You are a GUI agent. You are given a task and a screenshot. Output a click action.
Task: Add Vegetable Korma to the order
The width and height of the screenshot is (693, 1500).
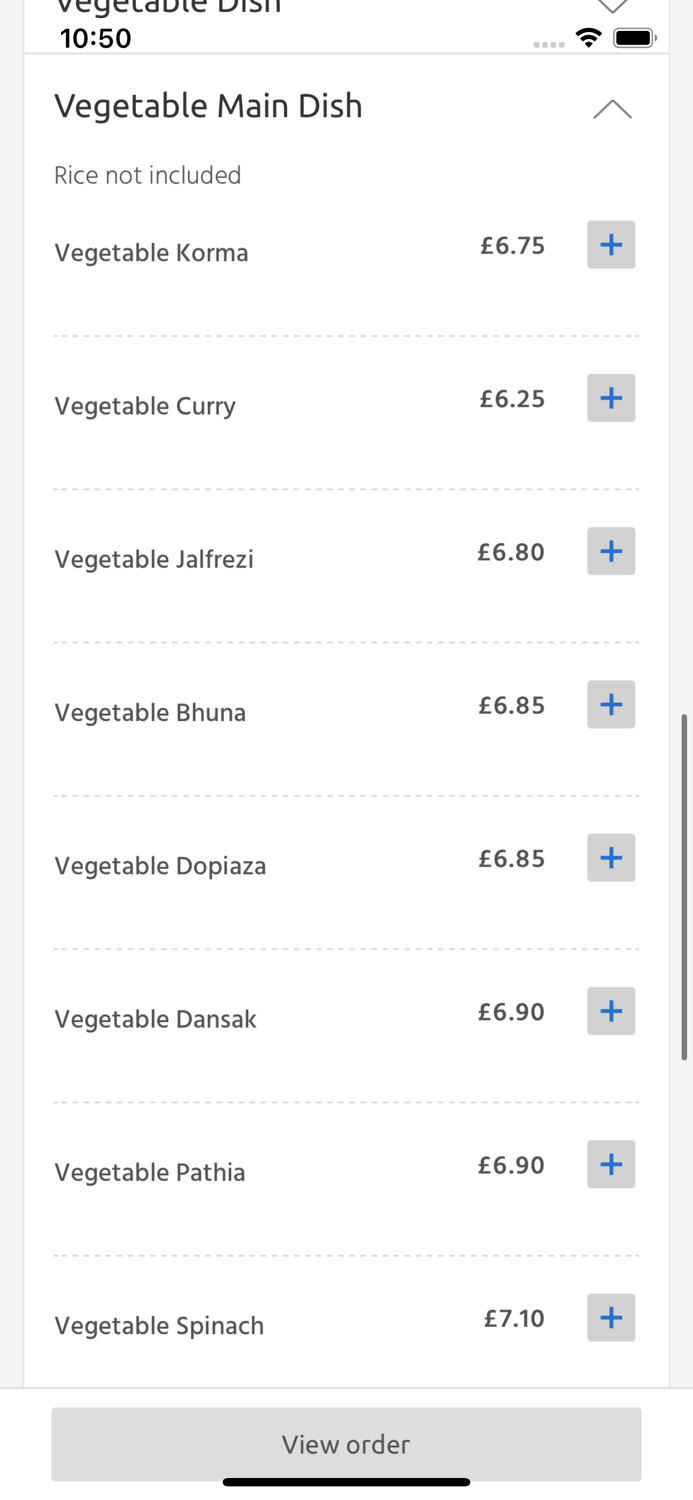[611, 244]
